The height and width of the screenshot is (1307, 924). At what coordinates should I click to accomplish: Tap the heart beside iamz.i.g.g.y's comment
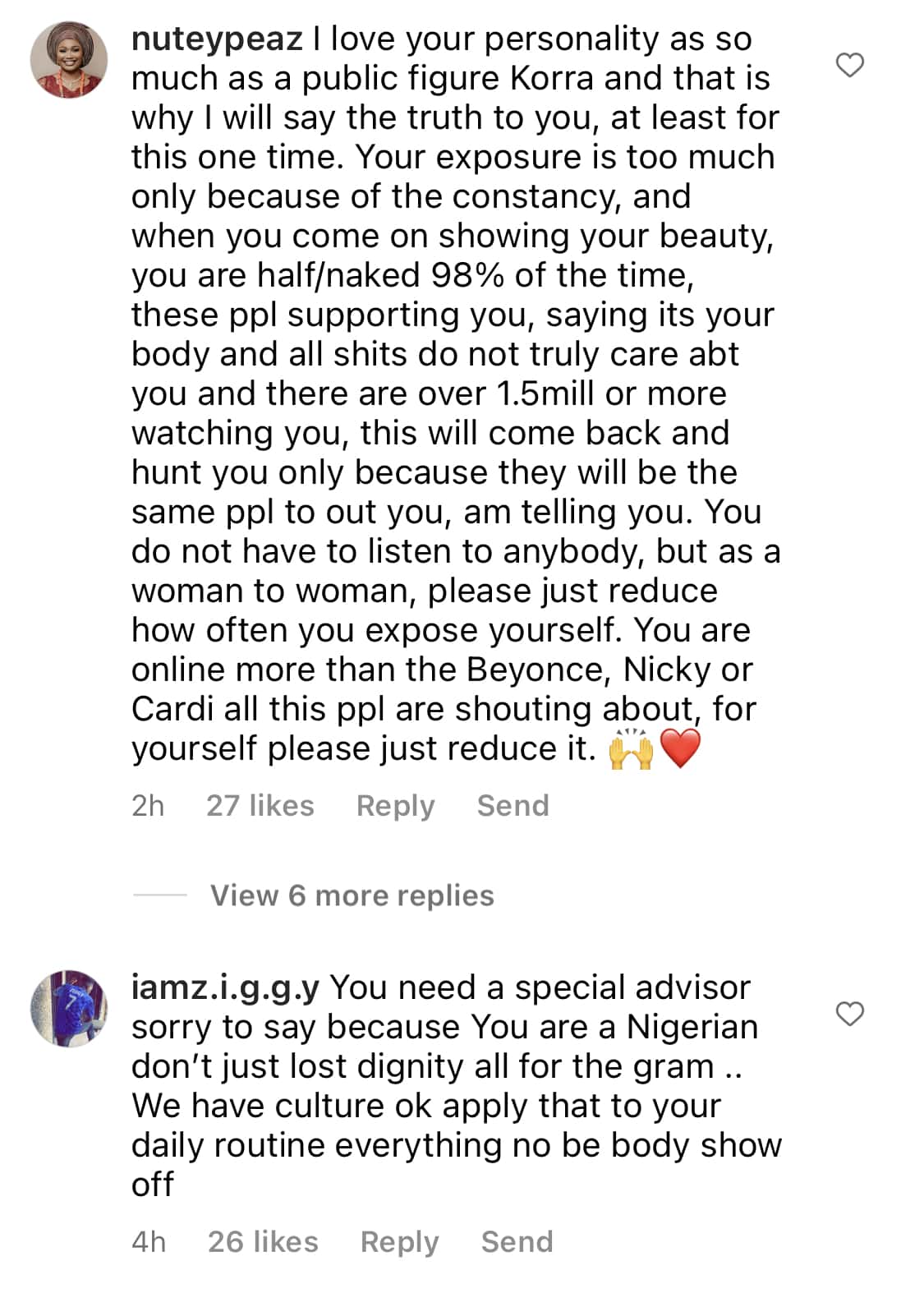(849, 1014)
